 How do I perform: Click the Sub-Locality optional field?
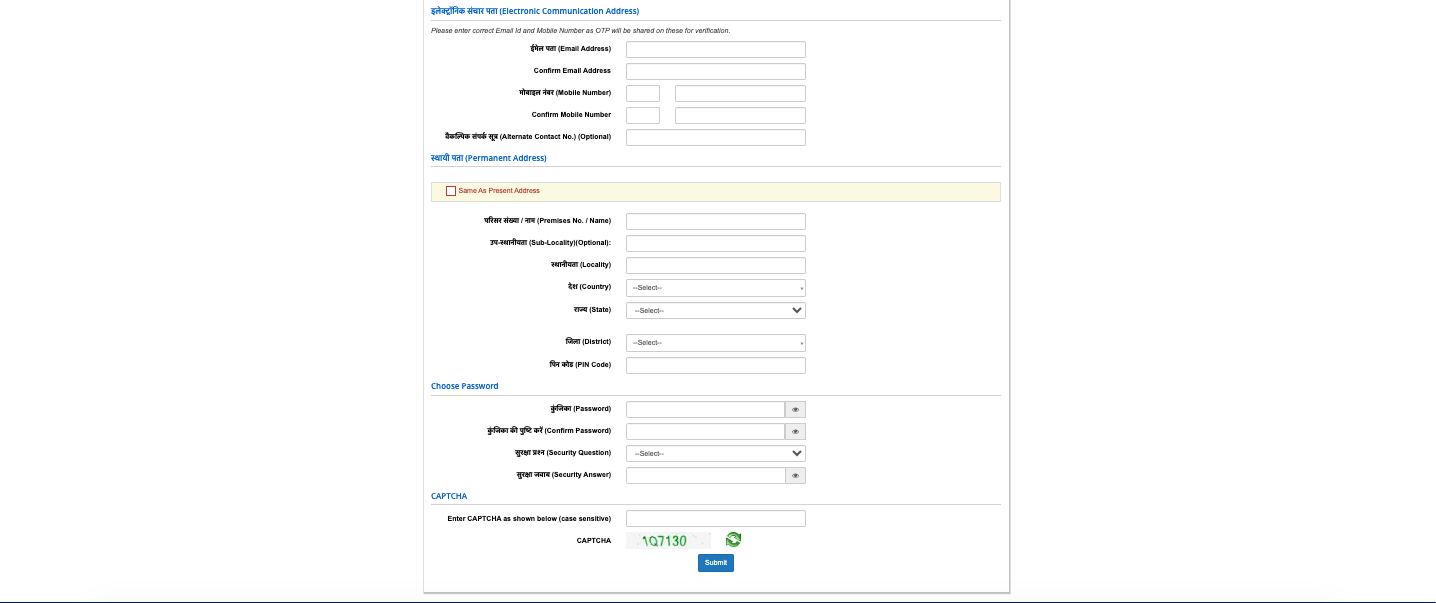[714, 243]
